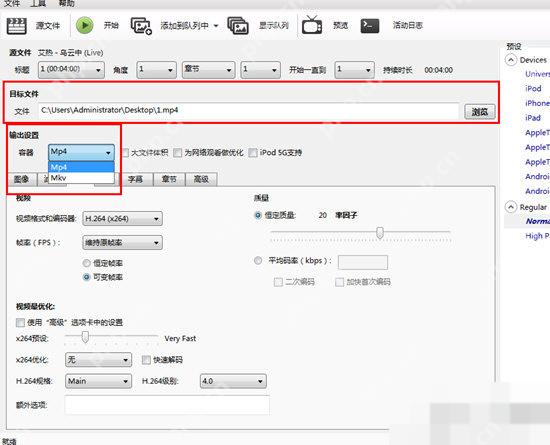Select the 平均码率 (kbps) radio button
550x445 pixels.
coord(258,261)
